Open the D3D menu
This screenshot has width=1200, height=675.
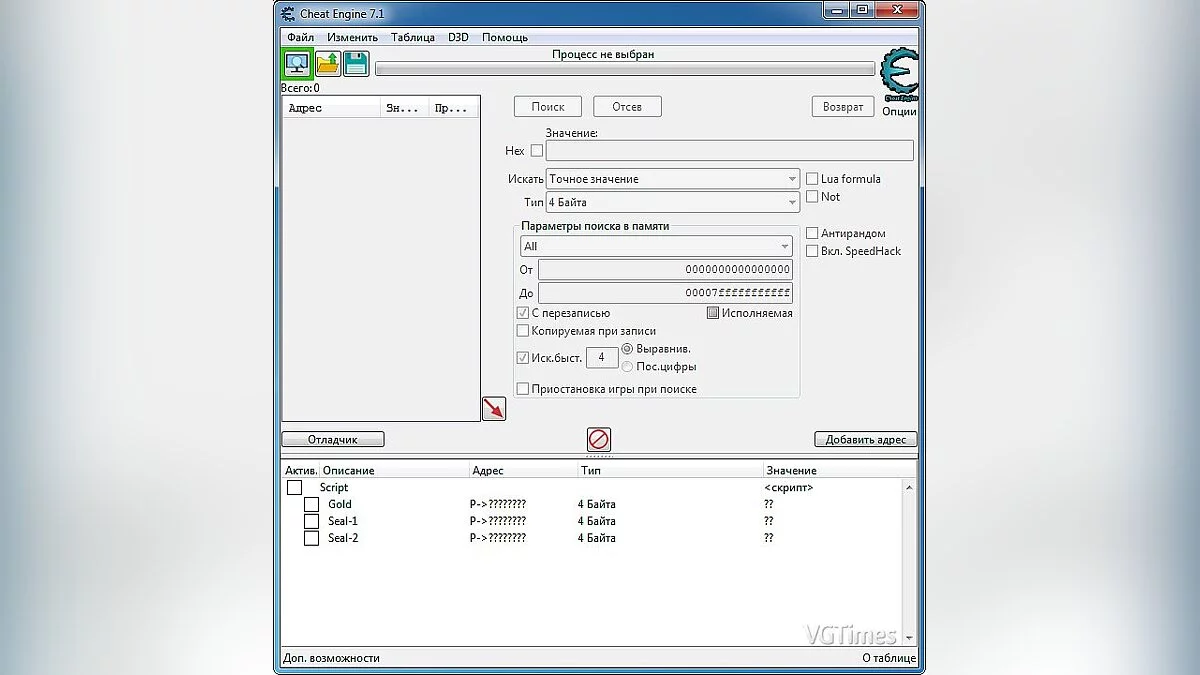click(x=458, y=37)
